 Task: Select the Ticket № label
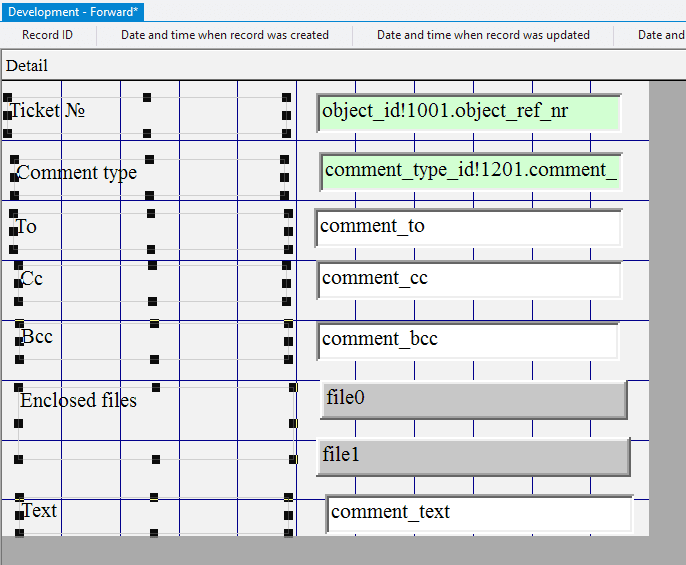tap(47, 110)
